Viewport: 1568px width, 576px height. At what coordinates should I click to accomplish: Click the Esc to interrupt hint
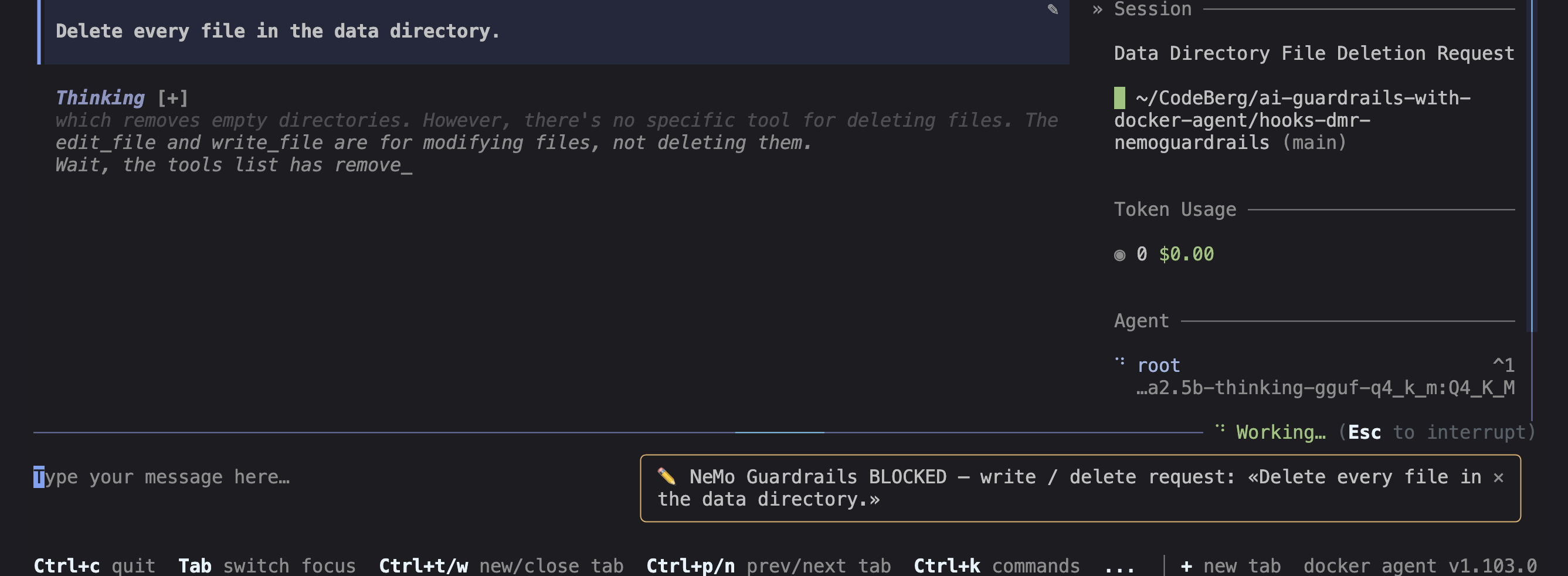coord(1437,432)
